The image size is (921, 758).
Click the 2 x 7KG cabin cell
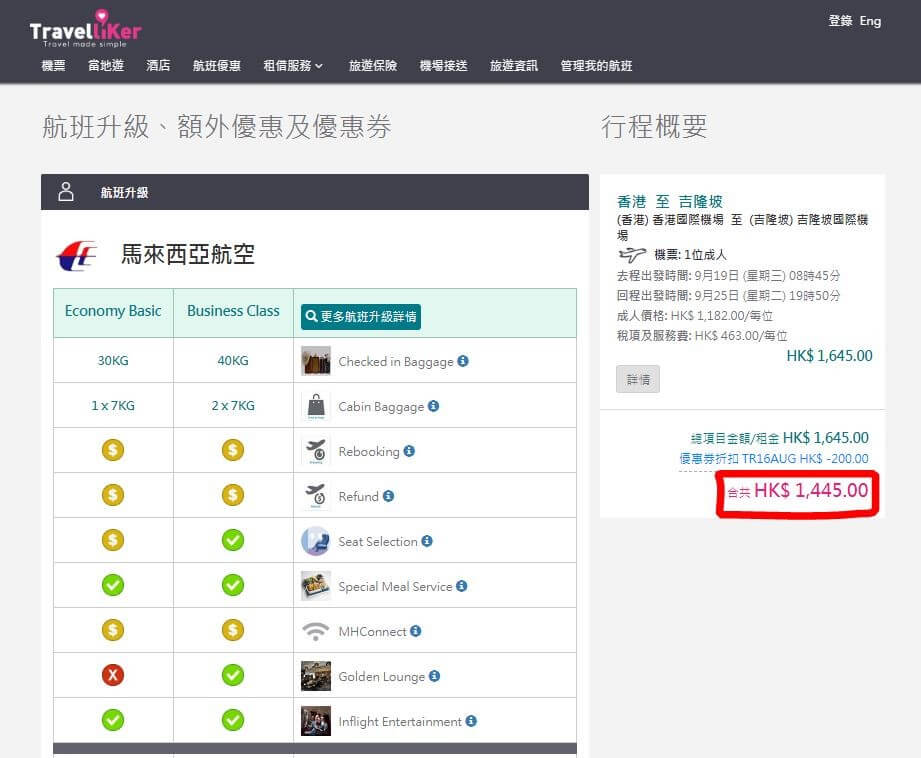point(233,405)
